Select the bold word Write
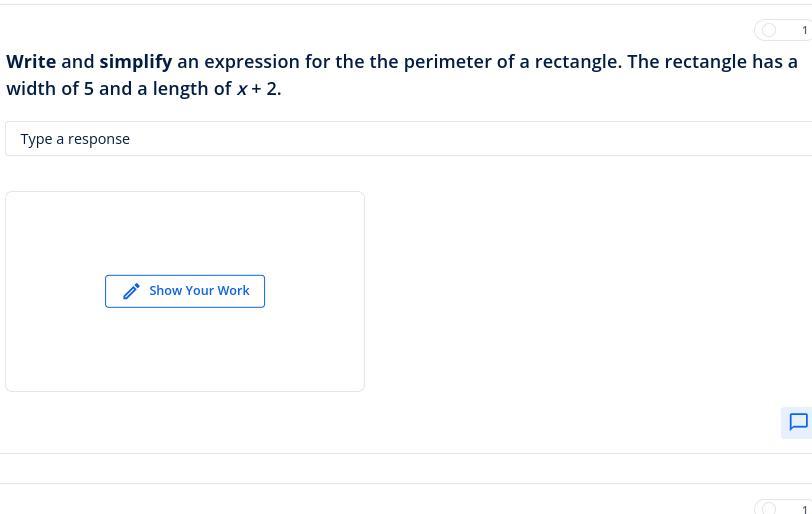The image size is (812, 514). pyautogui.click(x=31, y=62)
